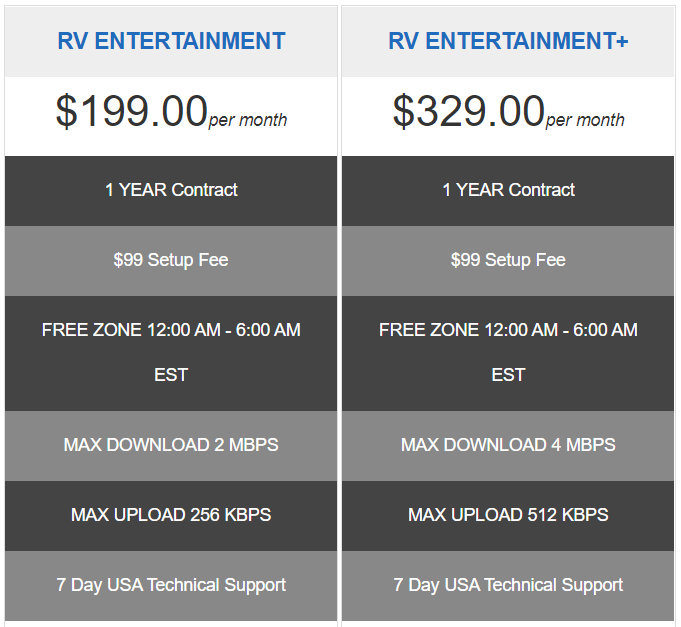Image resolution: width=681 pixels, height=627 pixels.
Task: Click MAX DOWNLOAD 4 MBPS row
Action: click(508, 445)
